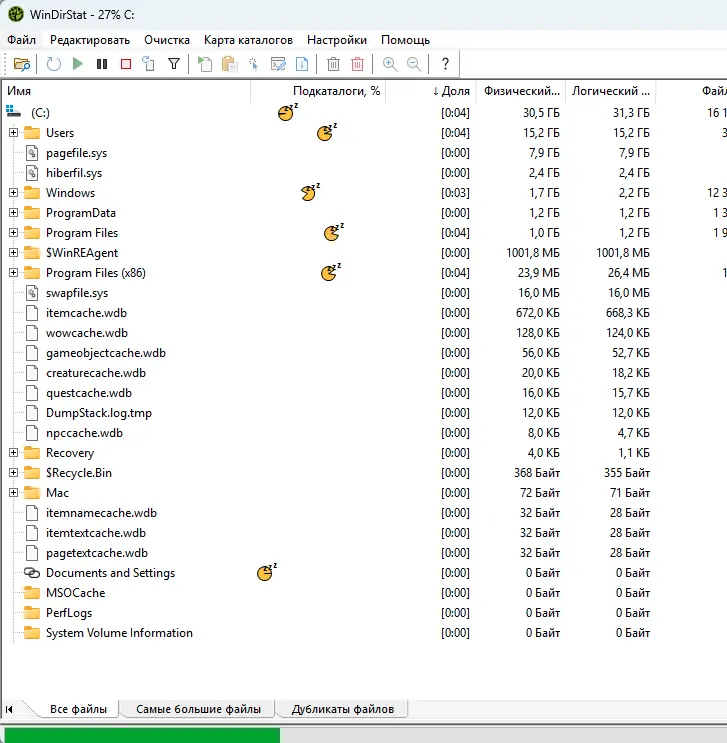Select the wowcache.wdb file

point(87,333)
